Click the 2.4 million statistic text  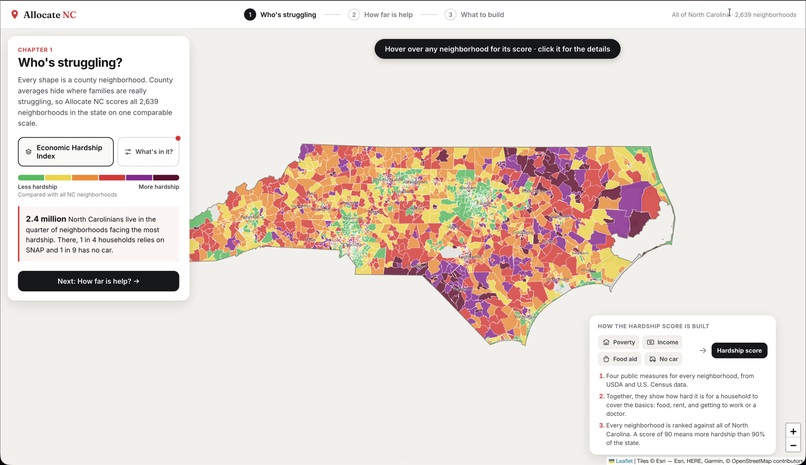(46, 219)
